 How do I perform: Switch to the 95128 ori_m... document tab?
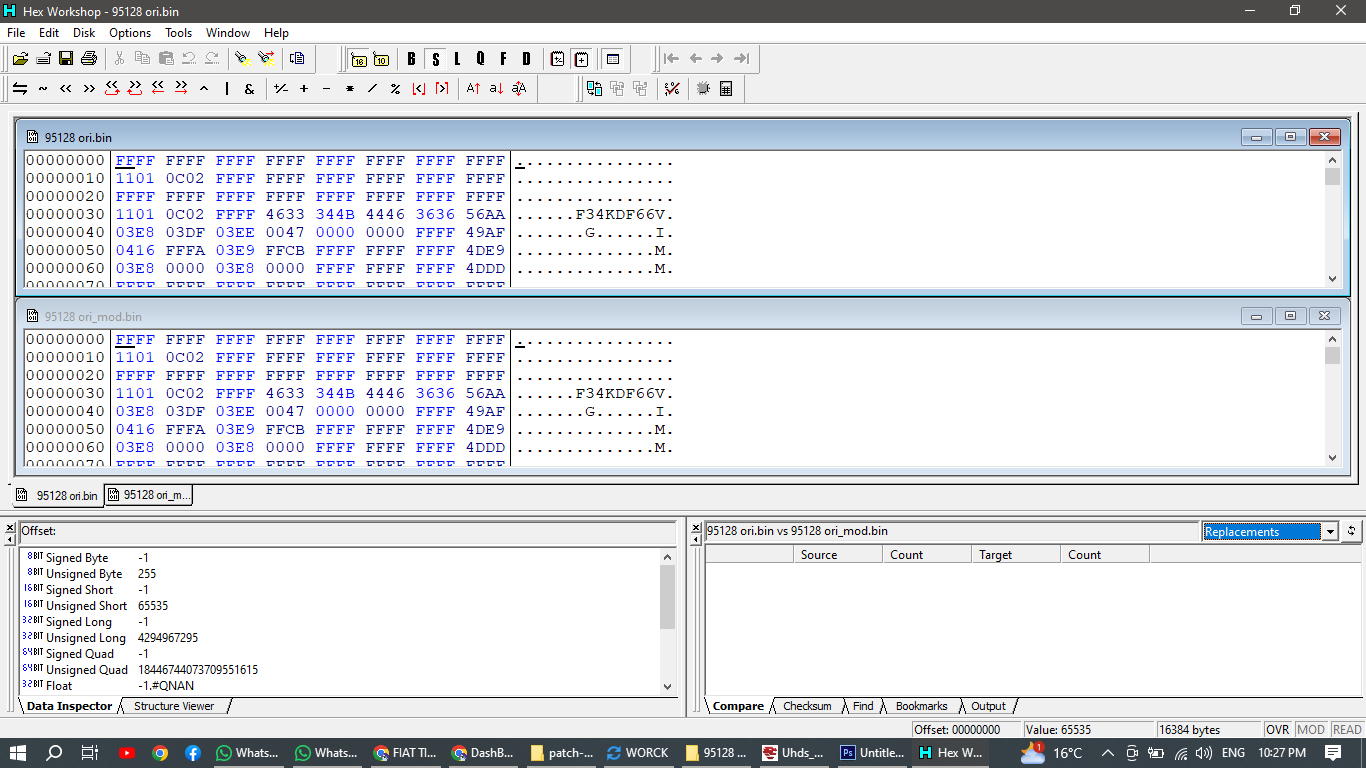point(148,495)
